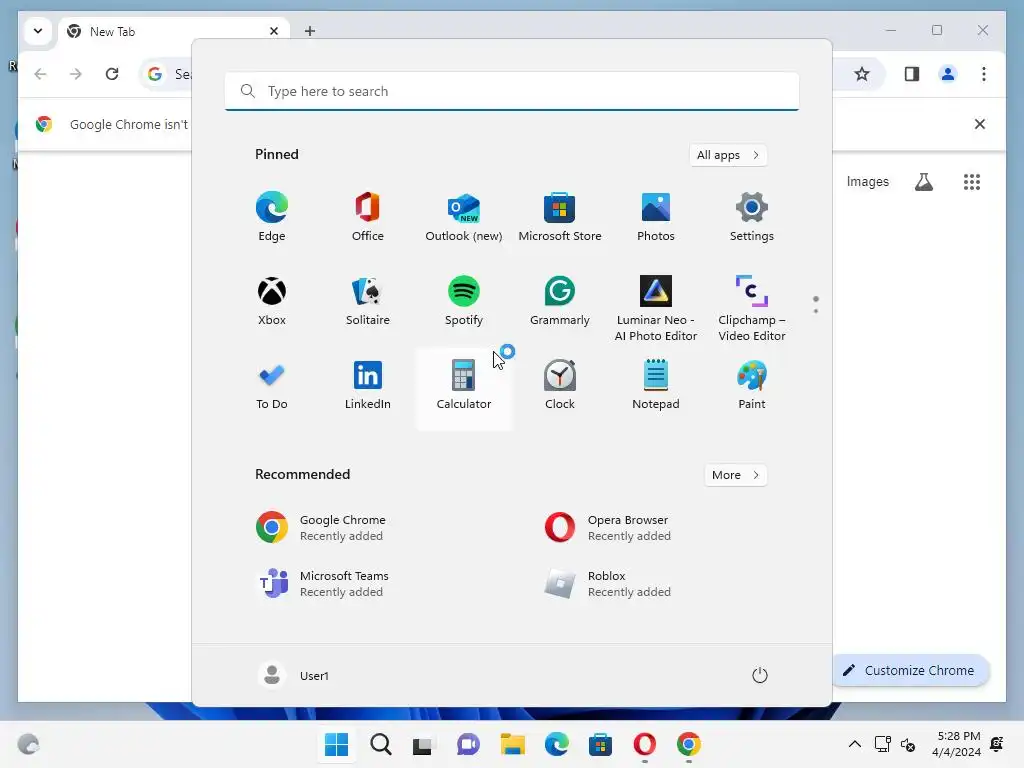Reload the Chrome page

tap(112, 74)
